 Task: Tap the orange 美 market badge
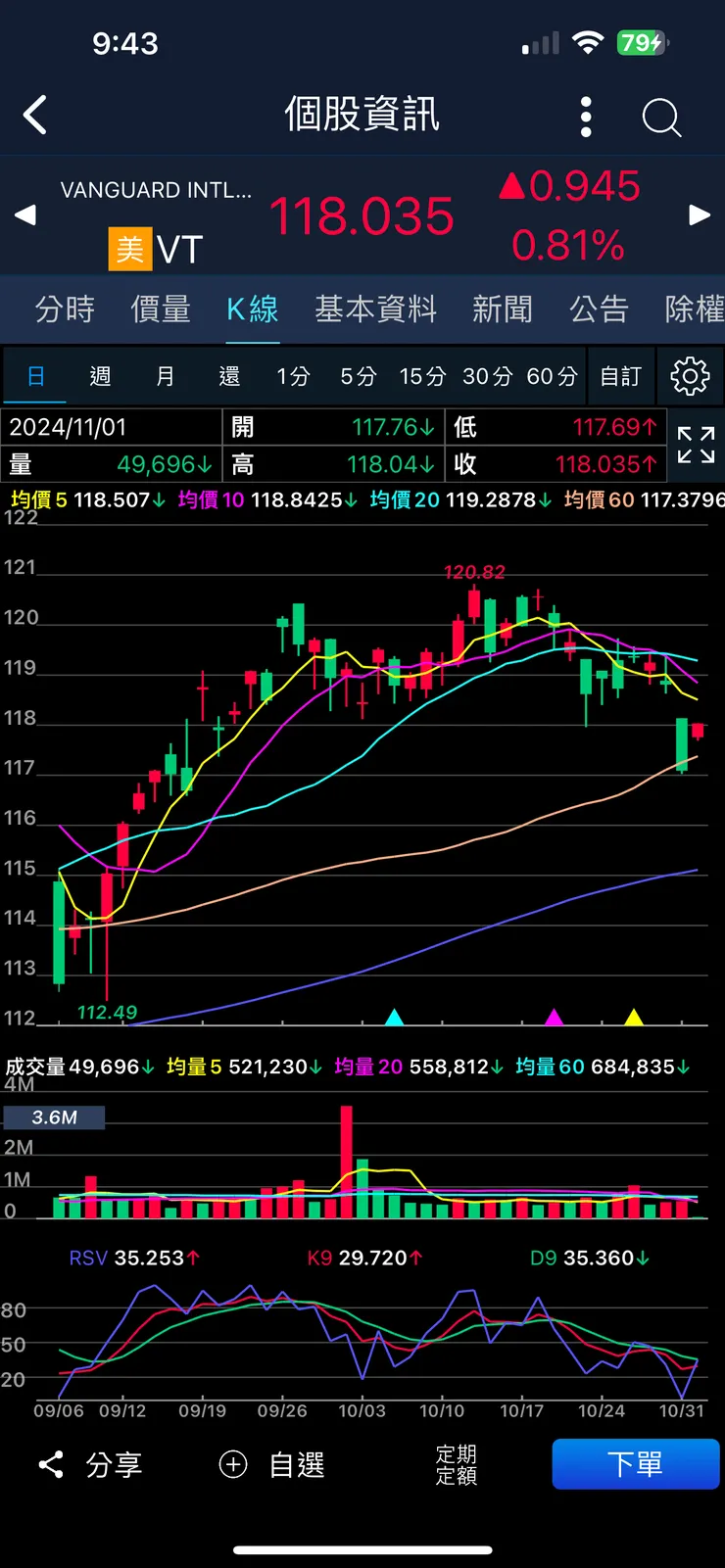pos(130,249)
